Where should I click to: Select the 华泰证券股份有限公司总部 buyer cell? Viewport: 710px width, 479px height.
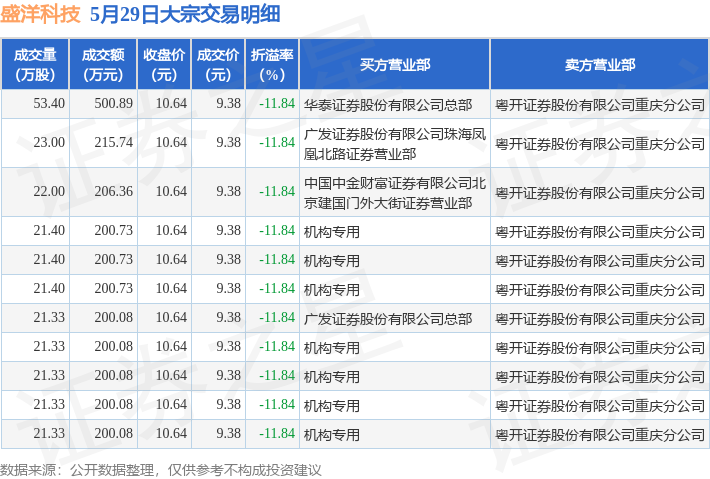(x=395, y=104)
